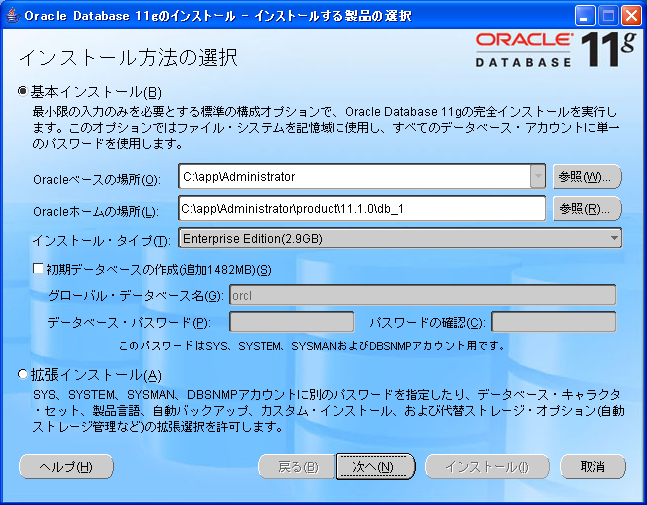The height and width of the screenshot is (505, 647).
Task: Click the グローバル・データベース名(G) label
Action: (136, 295)
